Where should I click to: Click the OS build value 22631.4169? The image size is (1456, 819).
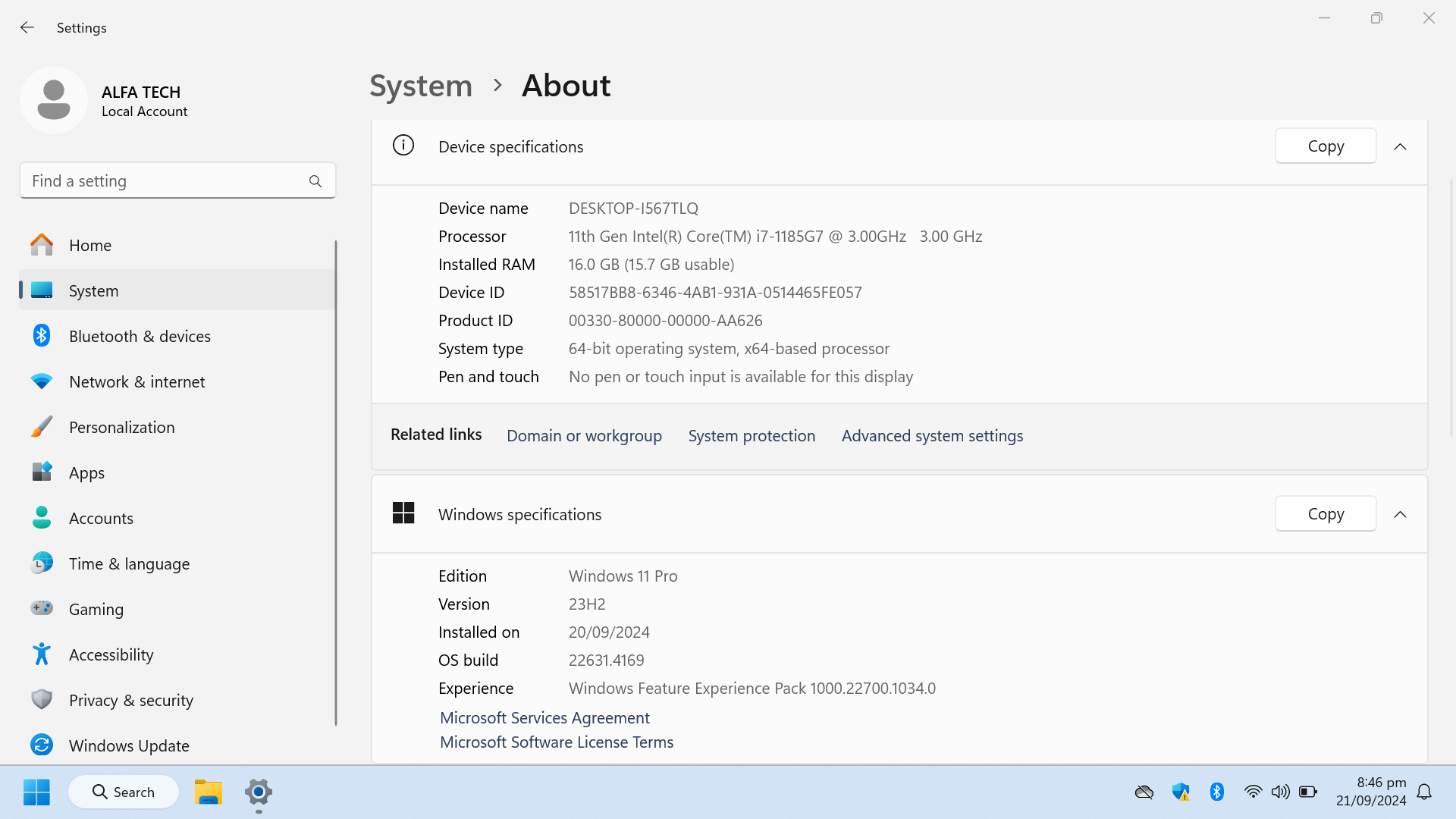pos(606,660)
